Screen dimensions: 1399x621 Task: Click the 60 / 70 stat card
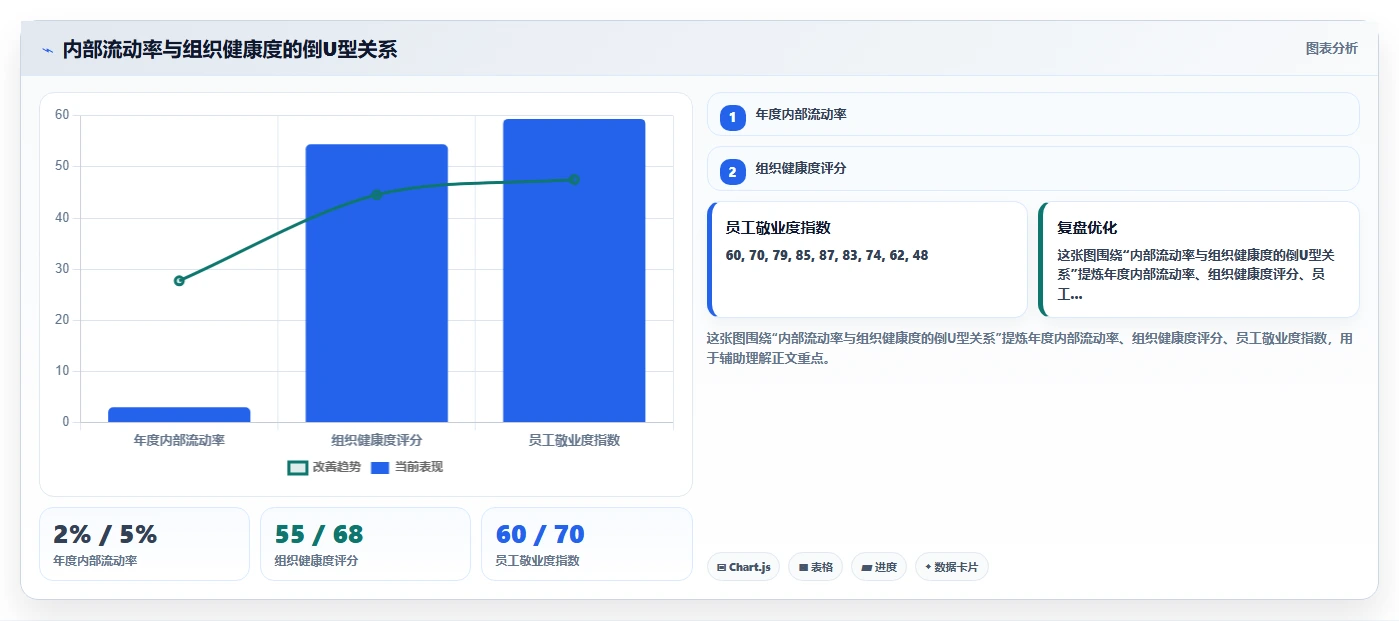click(x=587, y=544)
